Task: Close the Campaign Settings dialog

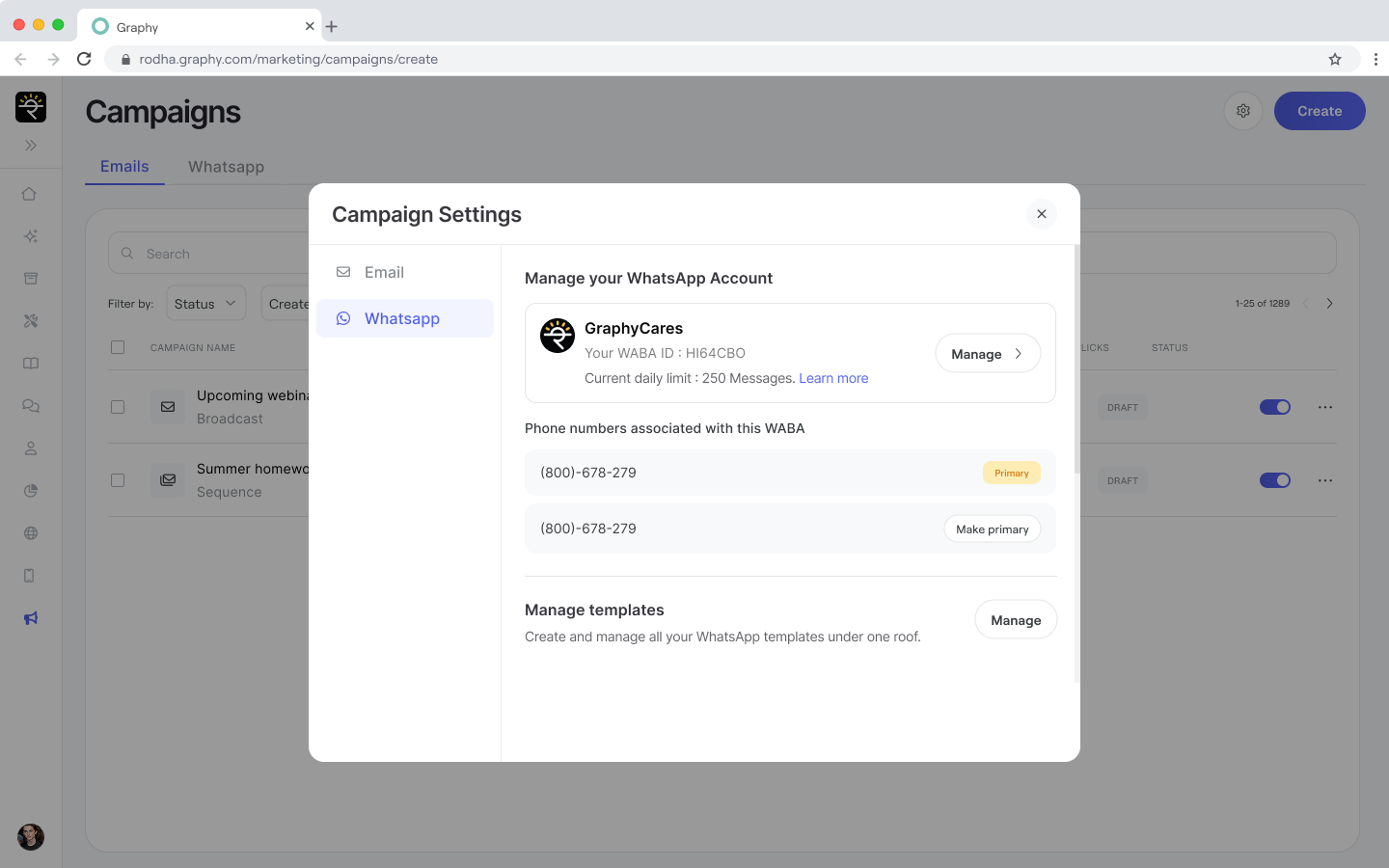Action: (x=1041, y=214)
